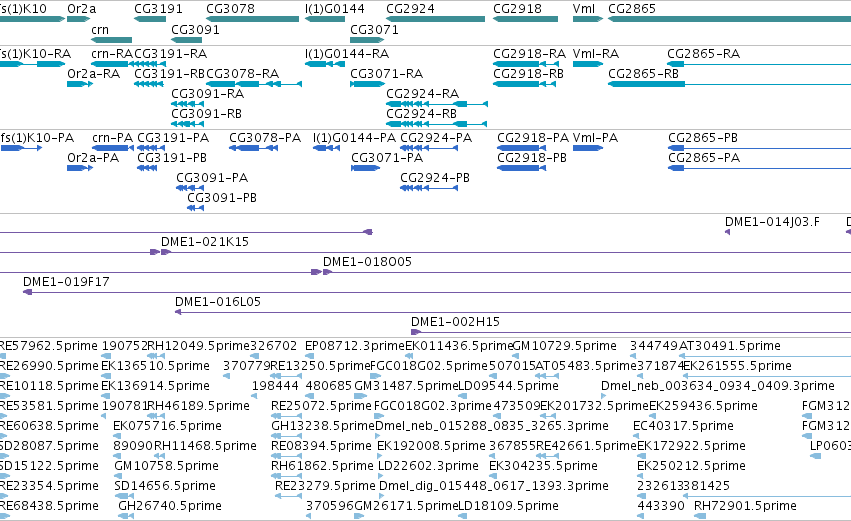Screen dimensions: 851x521
Task: Open the CG3078 gene label
Action: 231,9
